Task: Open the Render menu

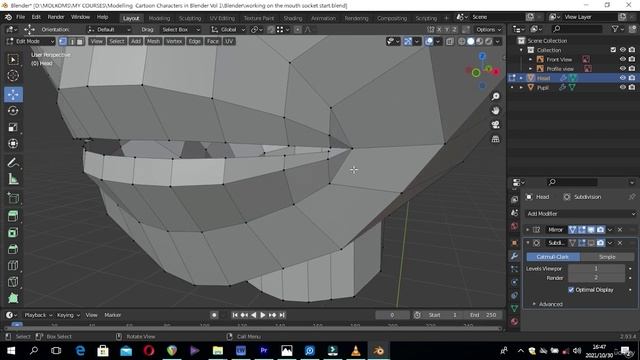Action: 56,17
